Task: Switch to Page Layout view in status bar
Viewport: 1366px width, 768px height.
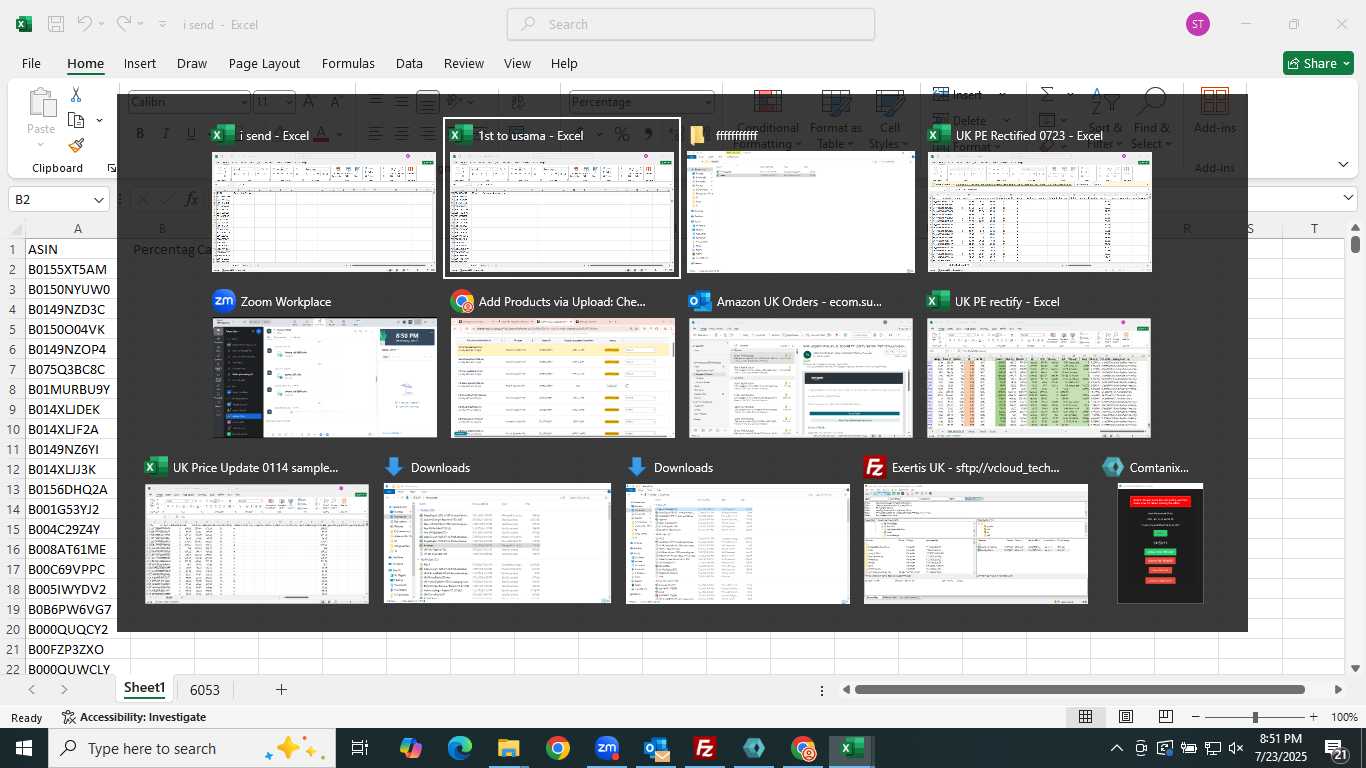Action: 1126,717
